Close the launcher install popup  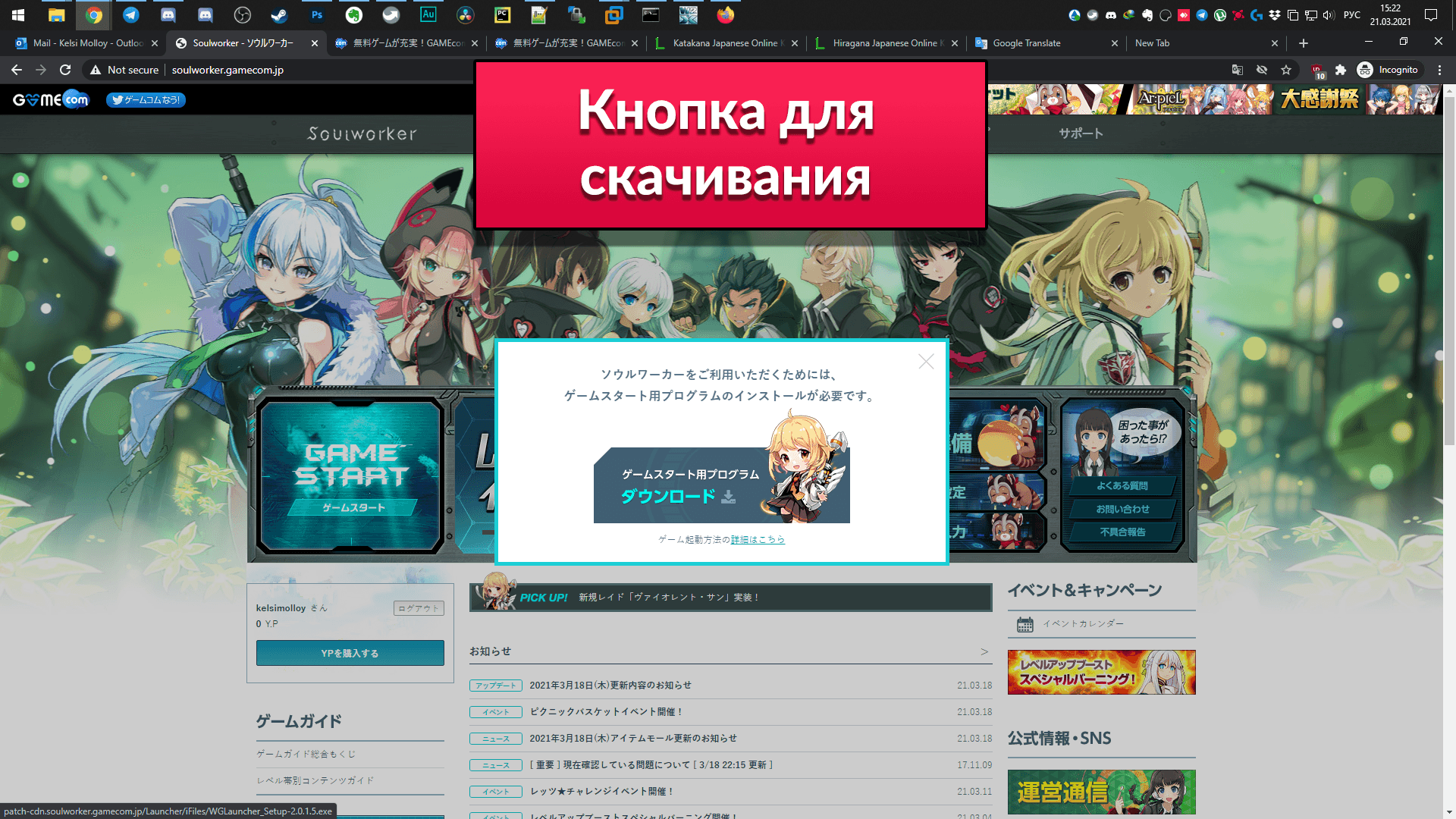(x=926, y=362)
